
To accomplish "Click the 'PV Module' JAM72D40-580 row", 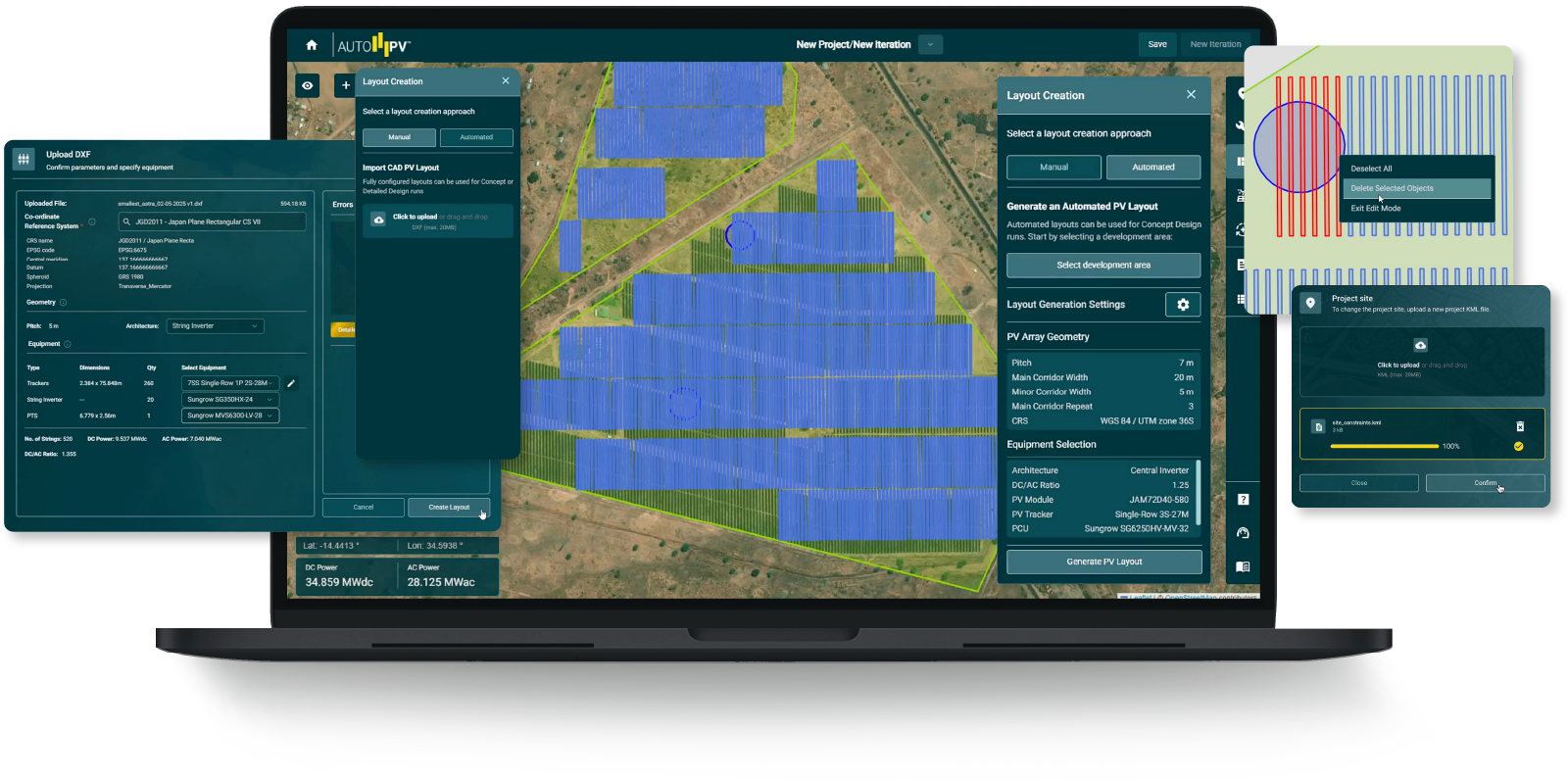I will coord(1101,500).
